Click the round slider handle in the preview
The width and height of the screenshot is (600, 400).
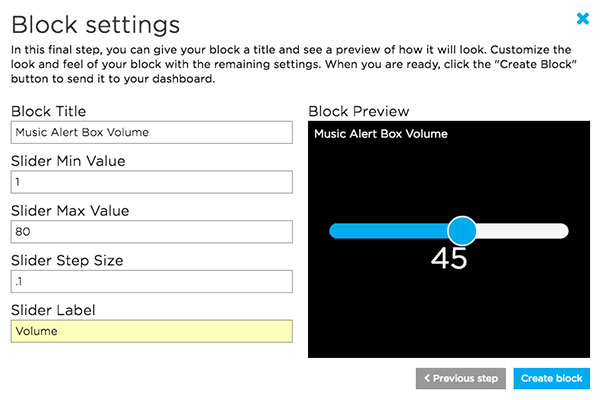pyautogui.click(x=461, y=231)
